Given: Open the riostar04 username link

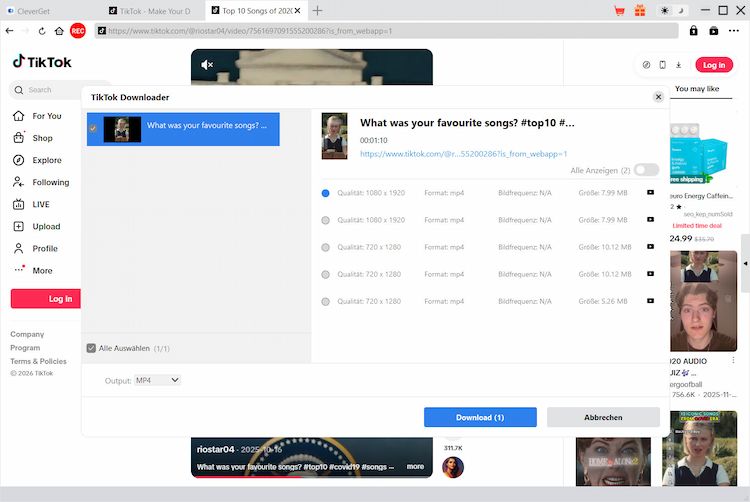Looking at the screenshot, I should 216,449.
